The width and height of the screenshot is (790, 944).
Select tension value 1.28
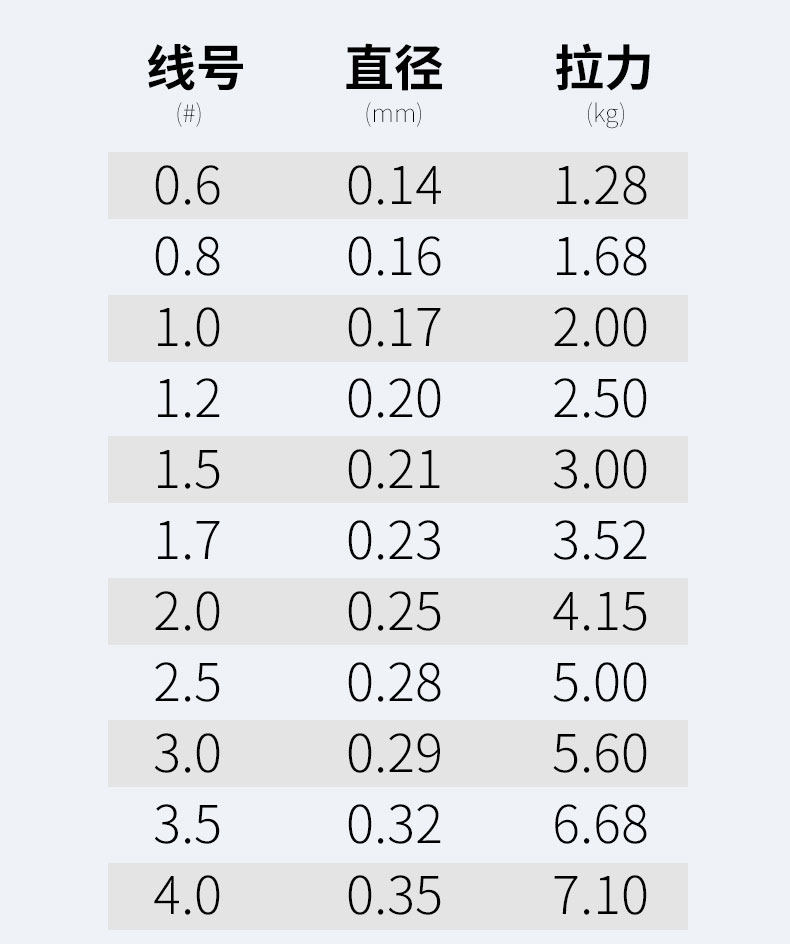click(600, 186)
